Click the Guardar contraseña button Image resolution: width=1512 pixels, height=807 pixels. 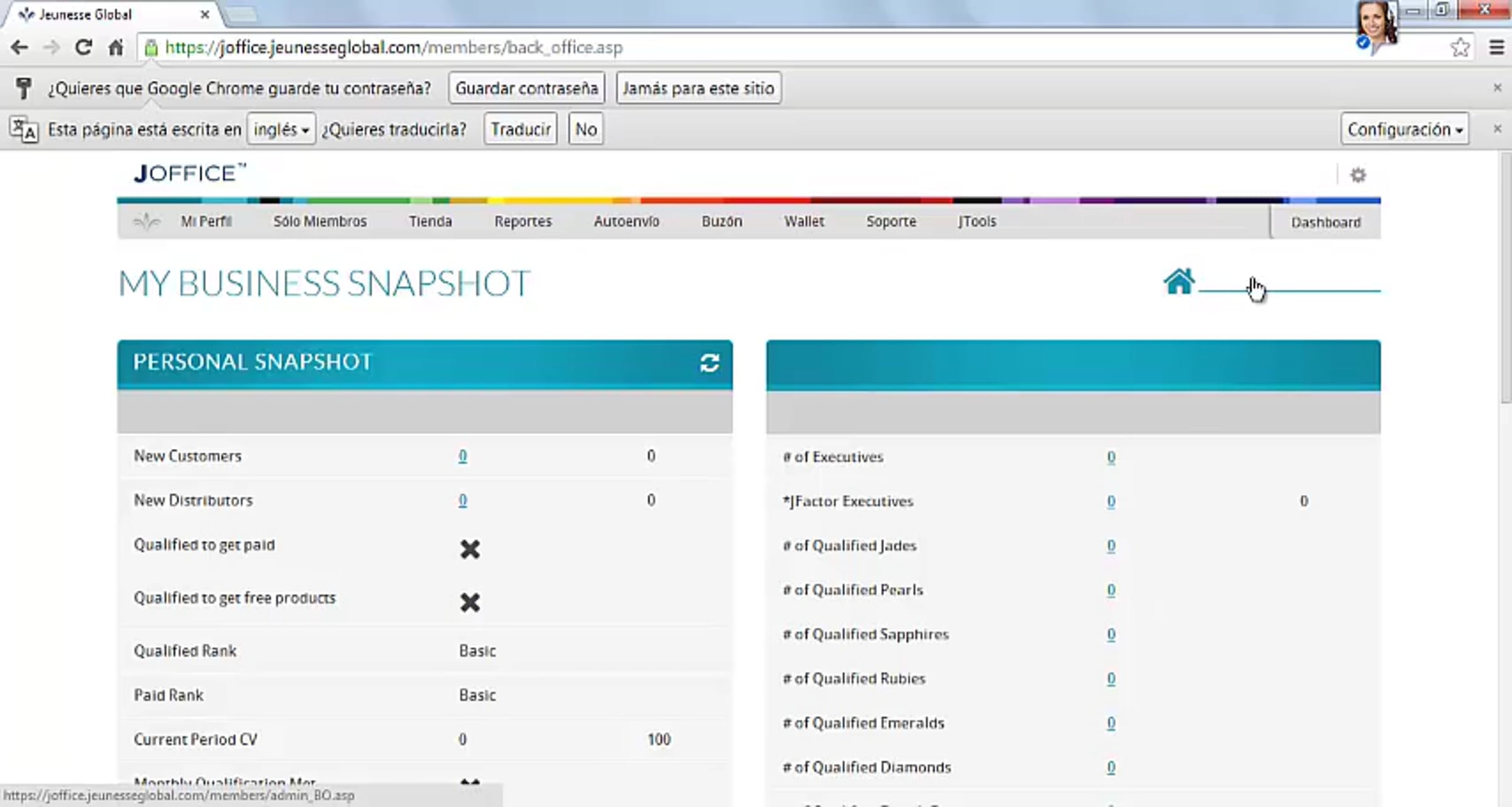pos(527,88)
